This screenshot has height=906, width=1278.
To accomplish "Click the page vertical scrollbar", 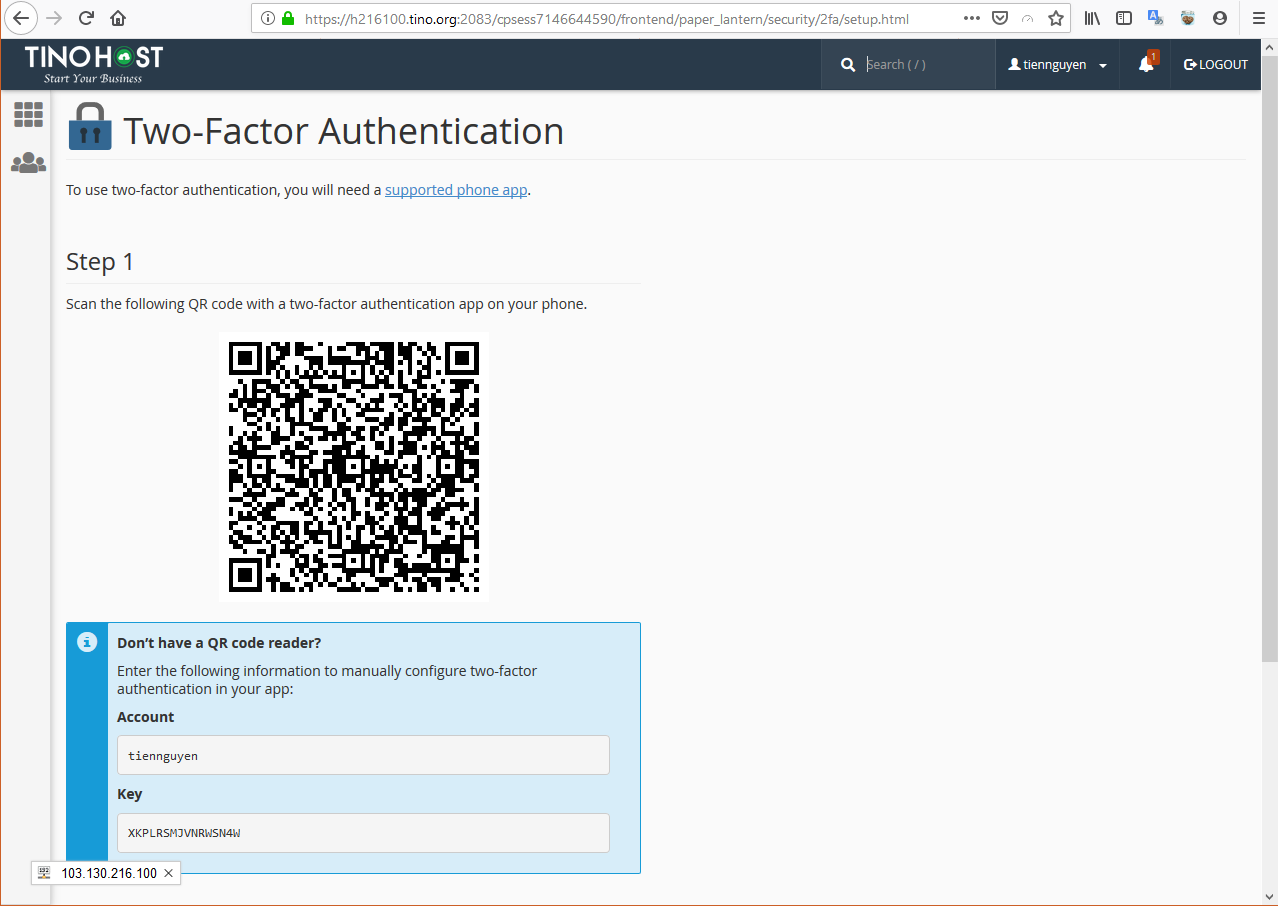I will 1269,360.
